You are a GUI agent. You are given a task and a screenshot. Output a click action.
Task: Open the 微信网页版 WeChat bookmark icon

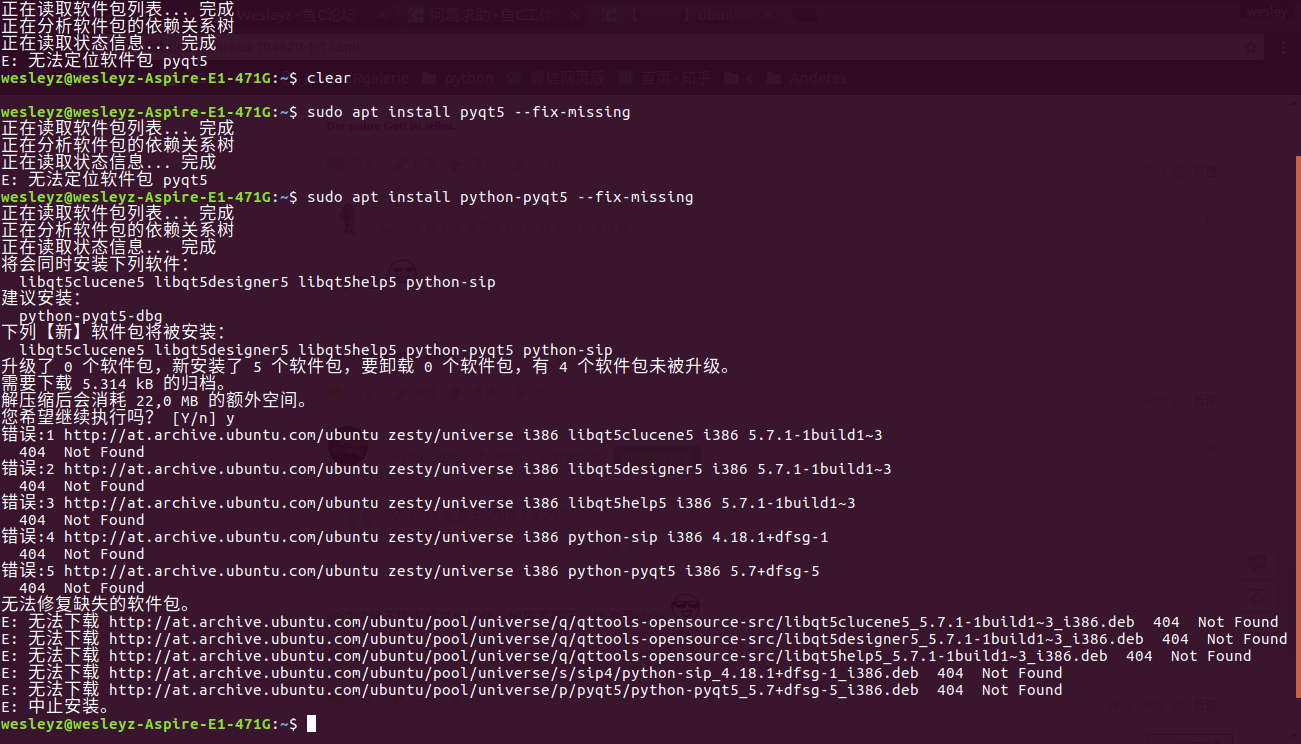point(513,77)
